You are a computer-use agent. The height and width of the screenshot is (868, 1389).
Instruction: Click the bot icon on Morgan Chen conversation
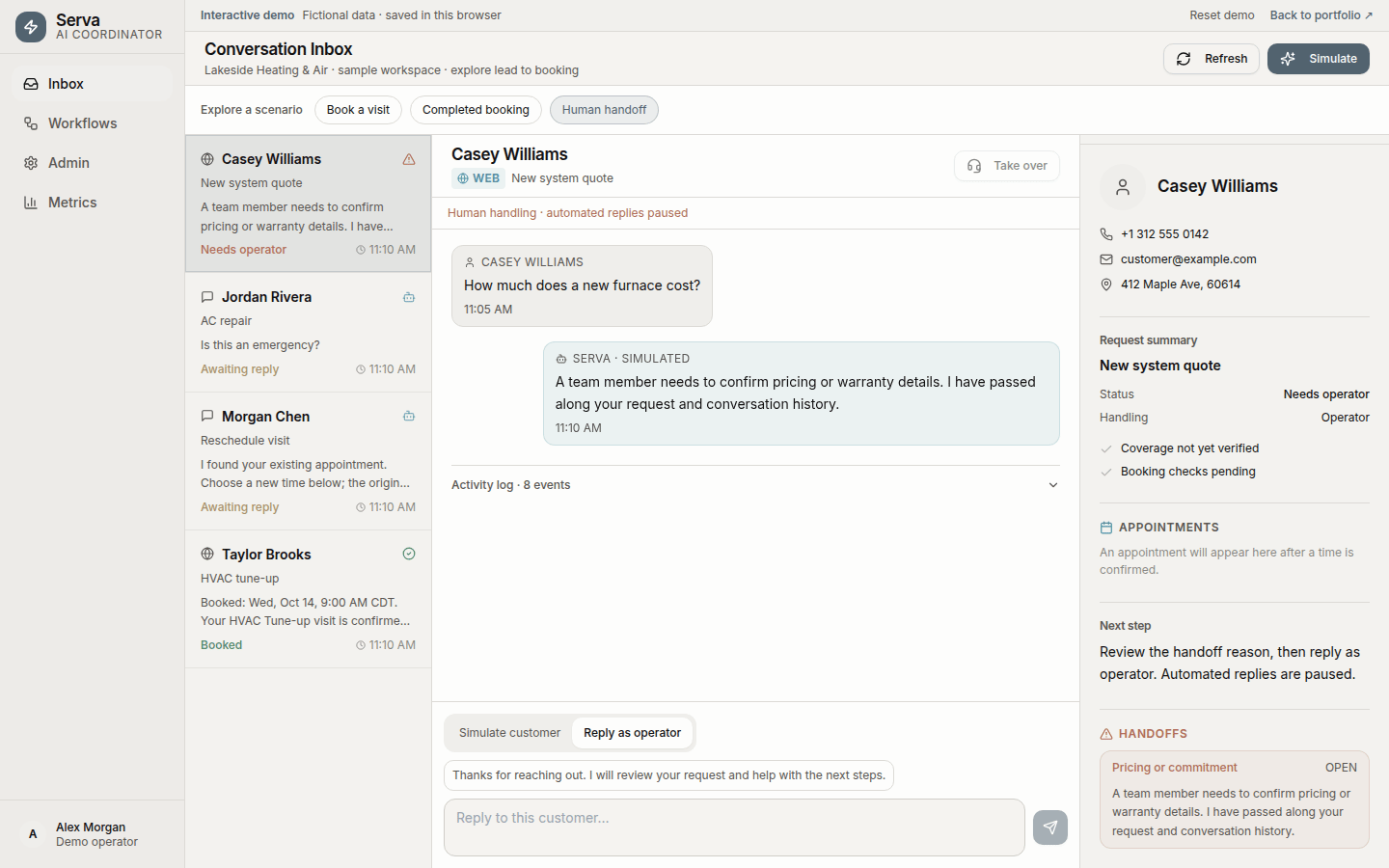(x=409, y=416)
